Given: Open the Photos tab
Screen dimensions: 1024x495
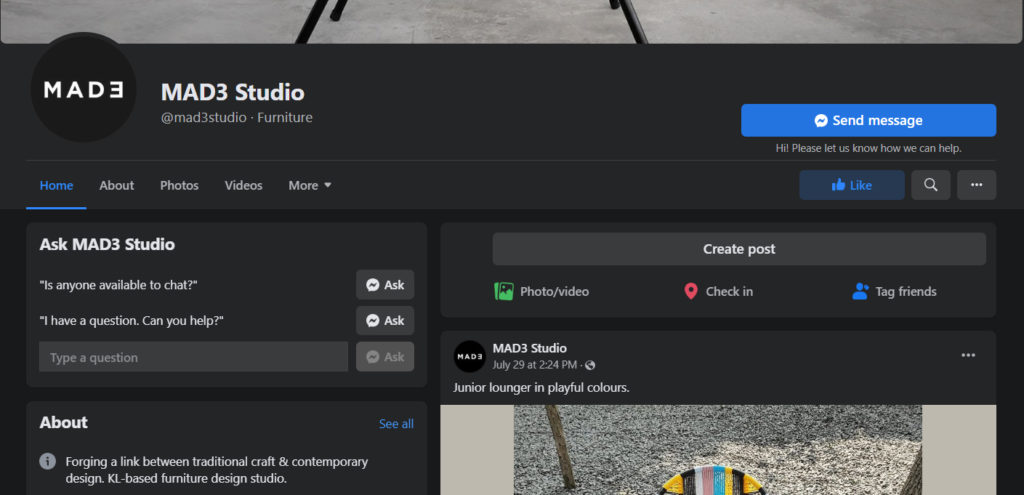Looking at the screenshot, I should point(179,185).
